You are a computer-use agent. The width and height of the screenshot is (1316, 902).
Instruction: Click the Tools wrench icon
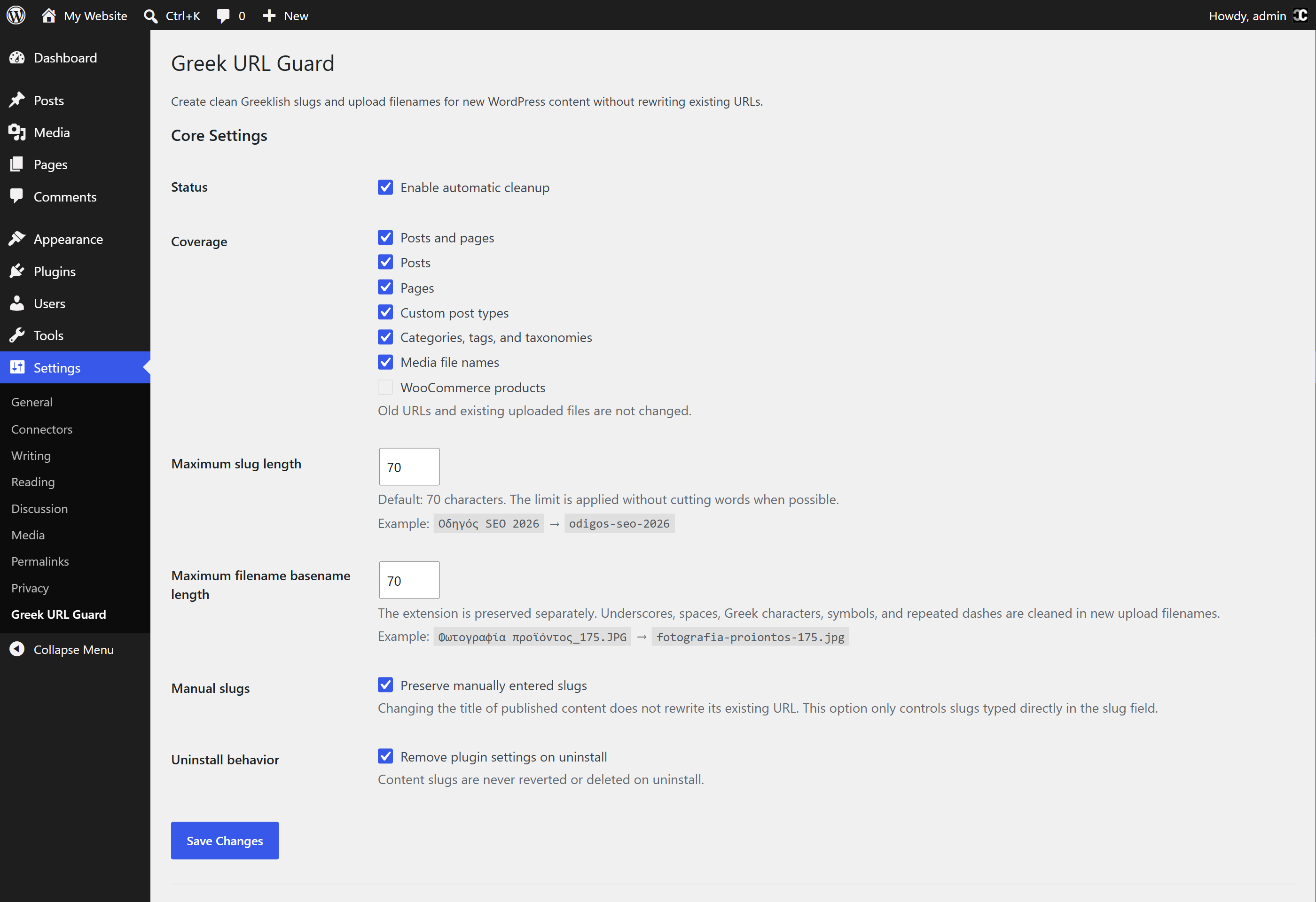[17, 335]
